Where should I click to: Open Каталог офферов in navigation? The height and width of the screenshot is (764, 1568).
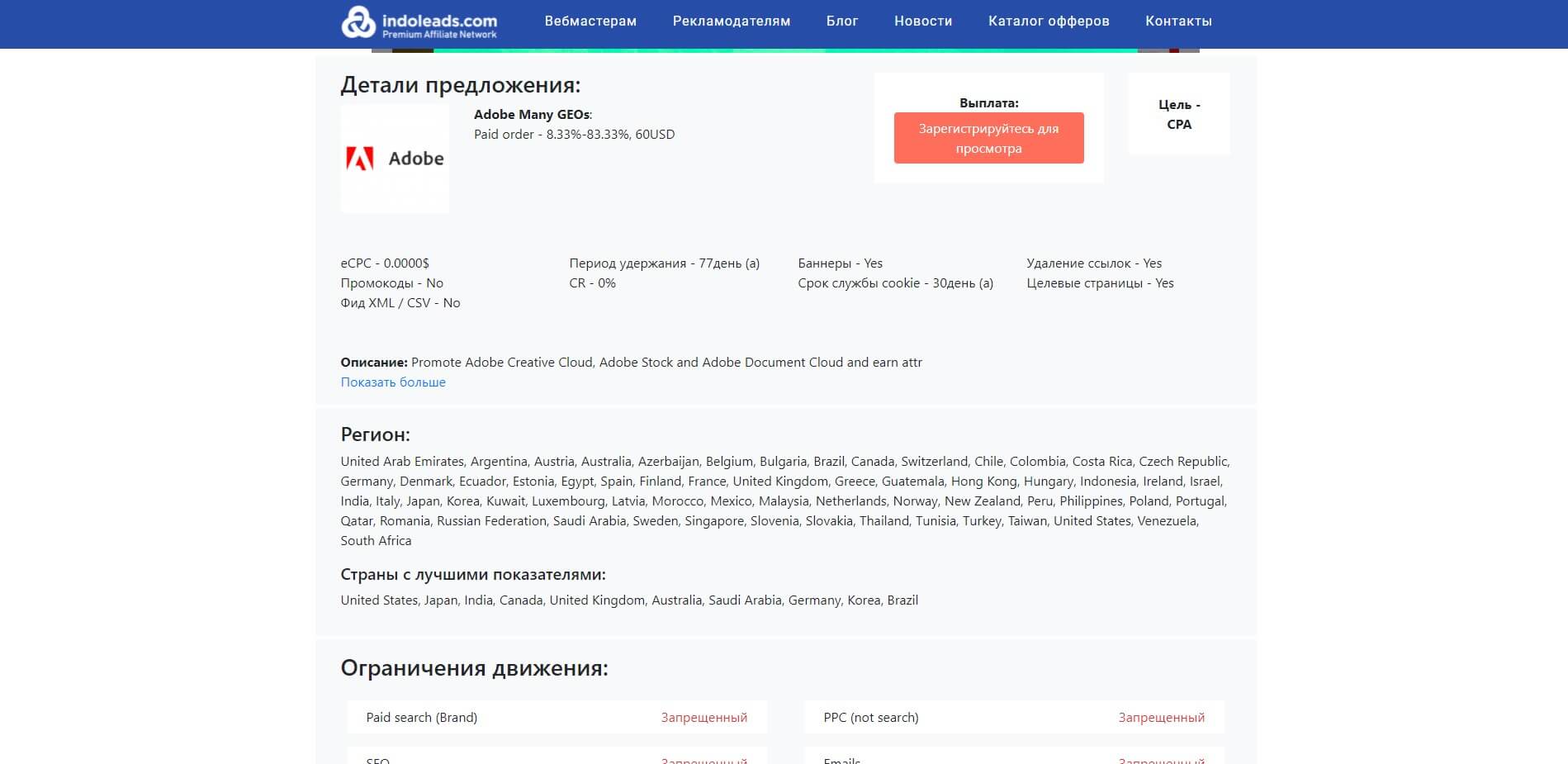tap(1049, 21)
